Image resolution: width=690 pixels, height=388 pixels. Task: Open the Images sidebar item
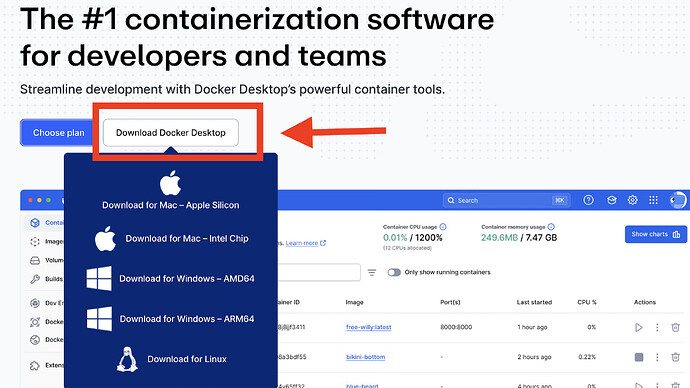pos(46,242)
